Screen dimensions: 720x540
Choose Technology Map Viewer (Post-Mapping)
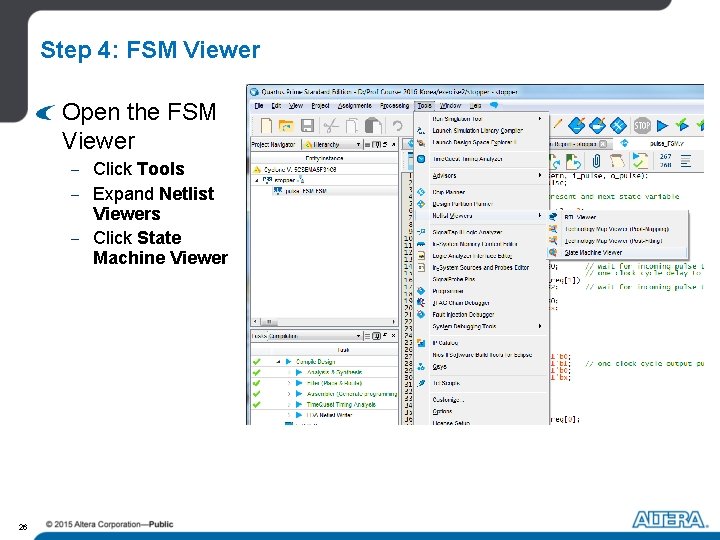(x=617, y=229)
